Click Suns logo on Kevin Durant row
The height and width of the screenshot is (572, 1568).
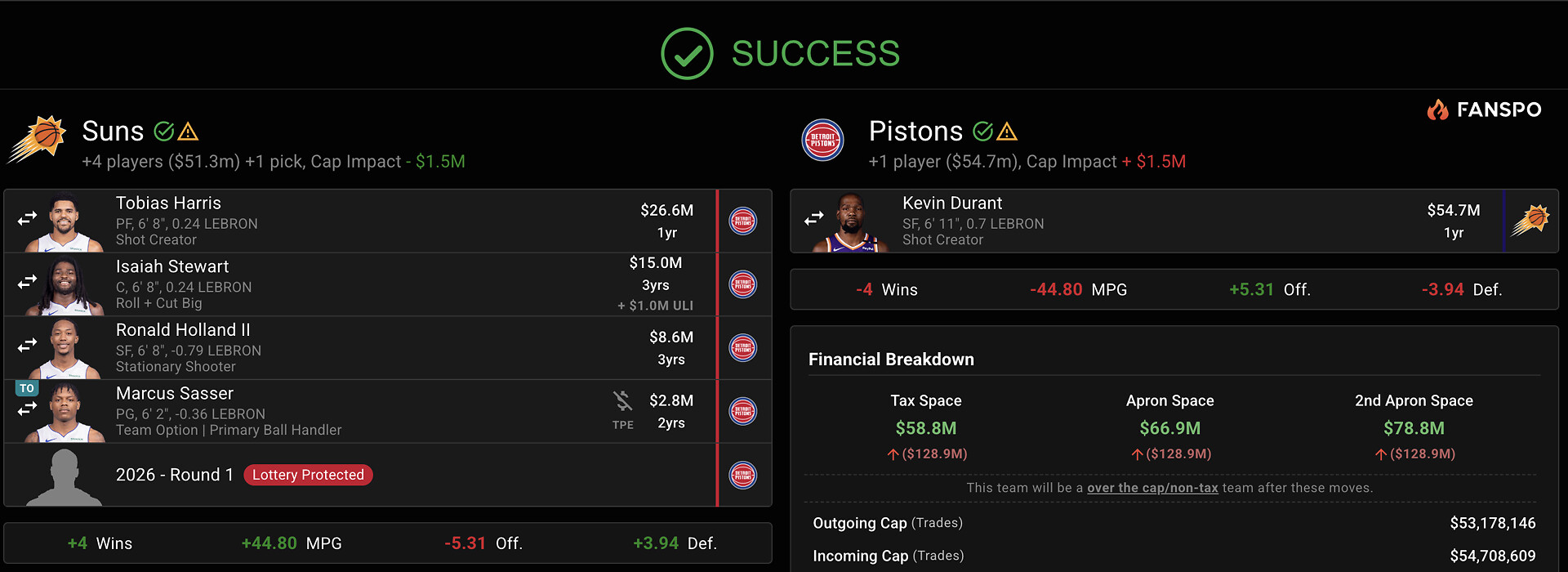click(1530, 220)
